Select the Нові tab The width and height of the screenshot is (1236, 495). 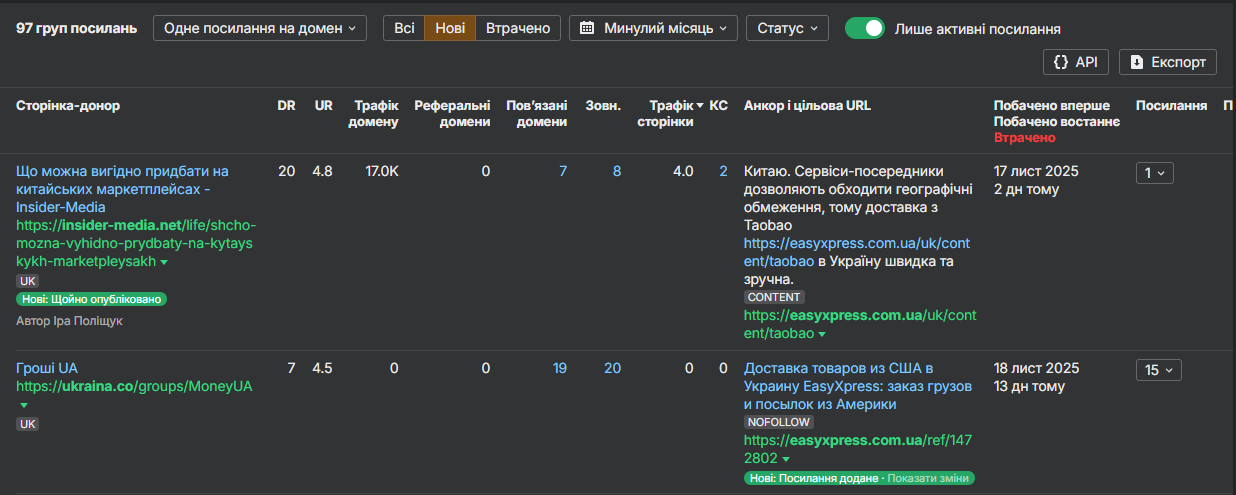(x=450, y=28)
